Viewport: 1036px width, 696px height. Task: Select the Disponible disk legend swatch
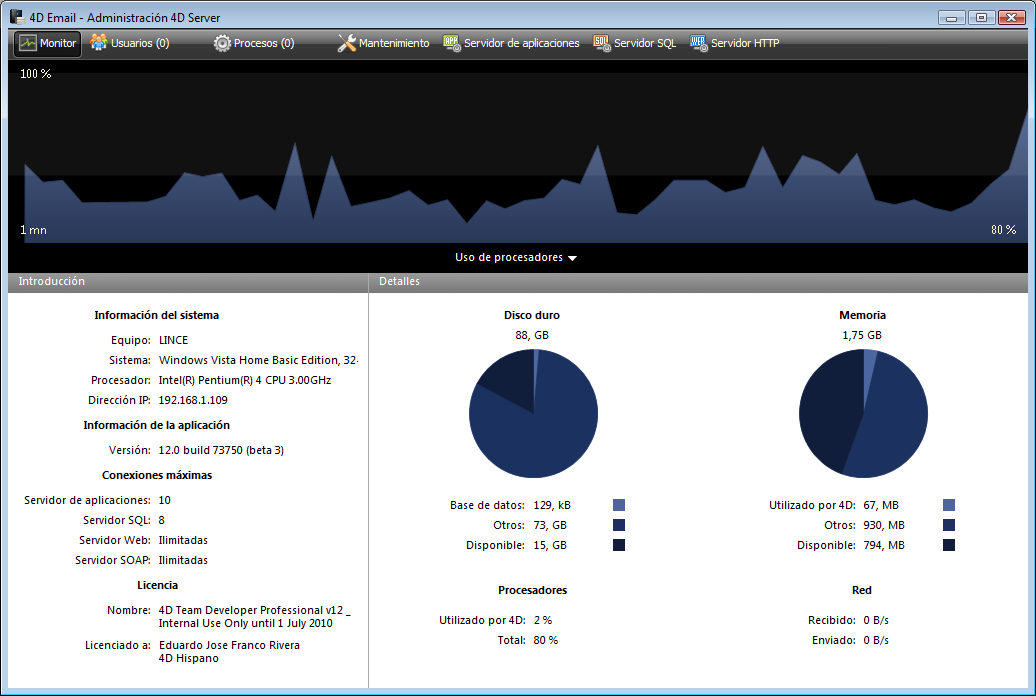619,545
